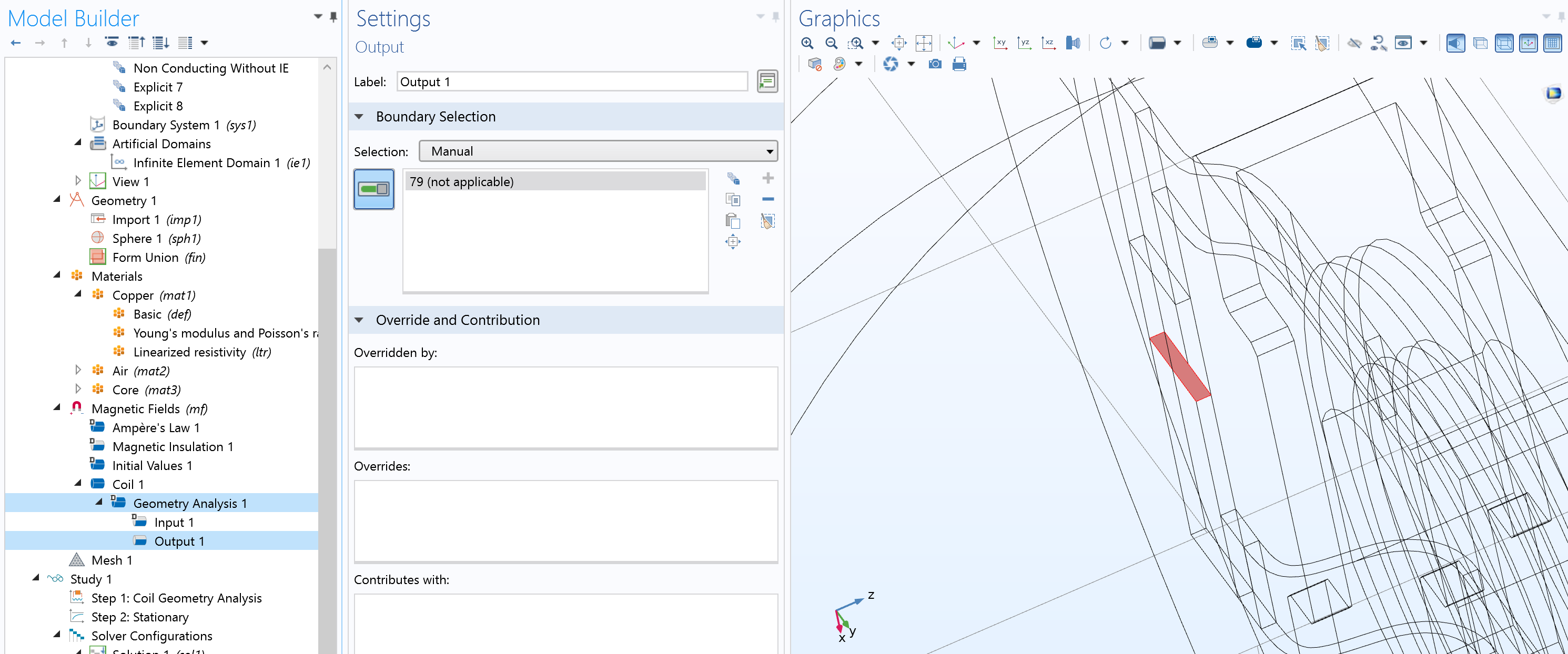The height and width of the screenshot is (654, 1568).
Task: Click the rotate view icon
Action: tap(1106, 43)
